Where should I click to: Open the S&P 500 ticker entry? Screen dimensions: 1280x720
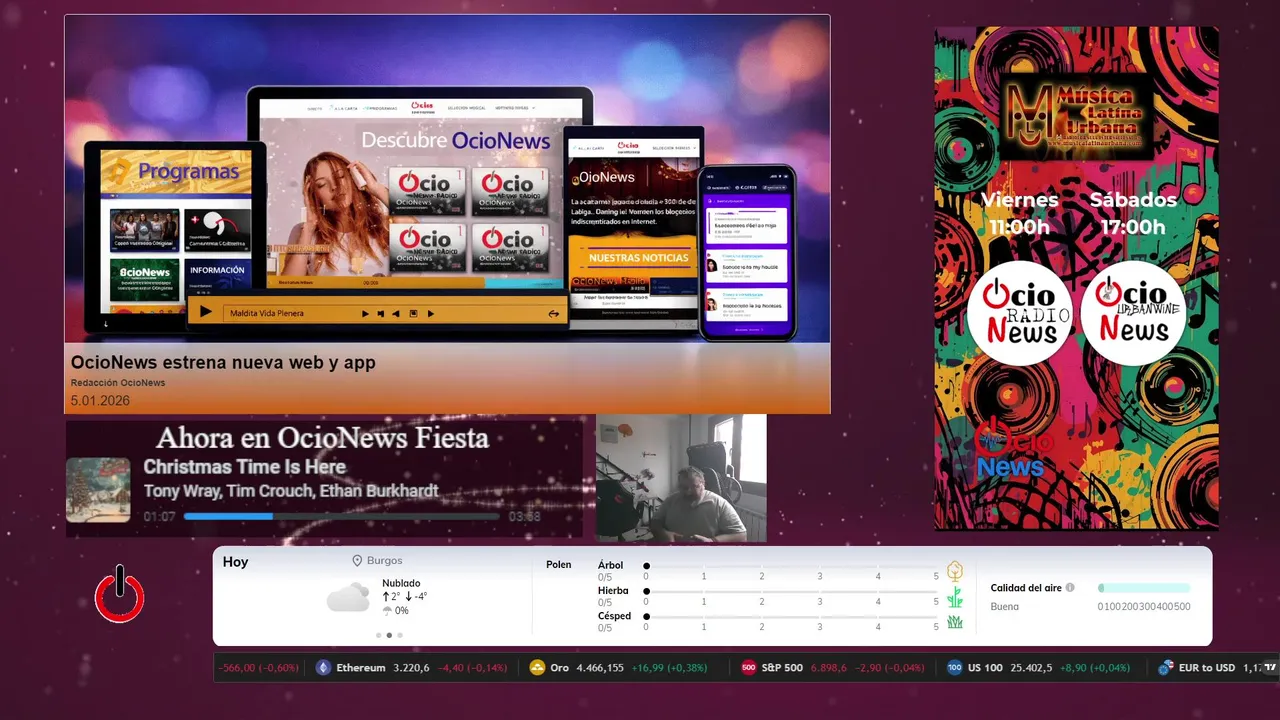tap(833, 668)
